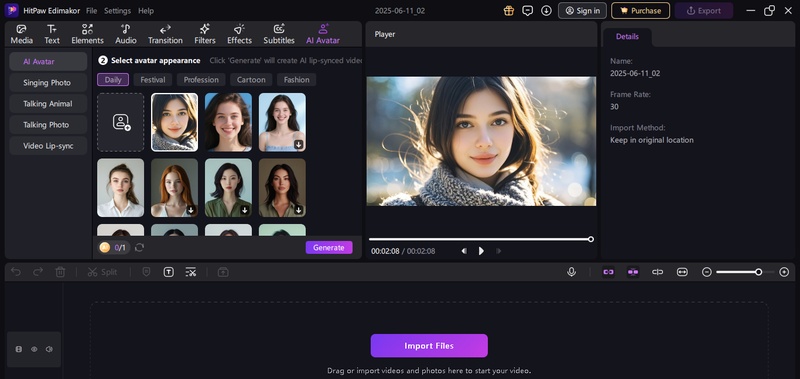800x379 pixels.
Task: Click the undo icon in timeline toolbar
Action: pos(16,272)
